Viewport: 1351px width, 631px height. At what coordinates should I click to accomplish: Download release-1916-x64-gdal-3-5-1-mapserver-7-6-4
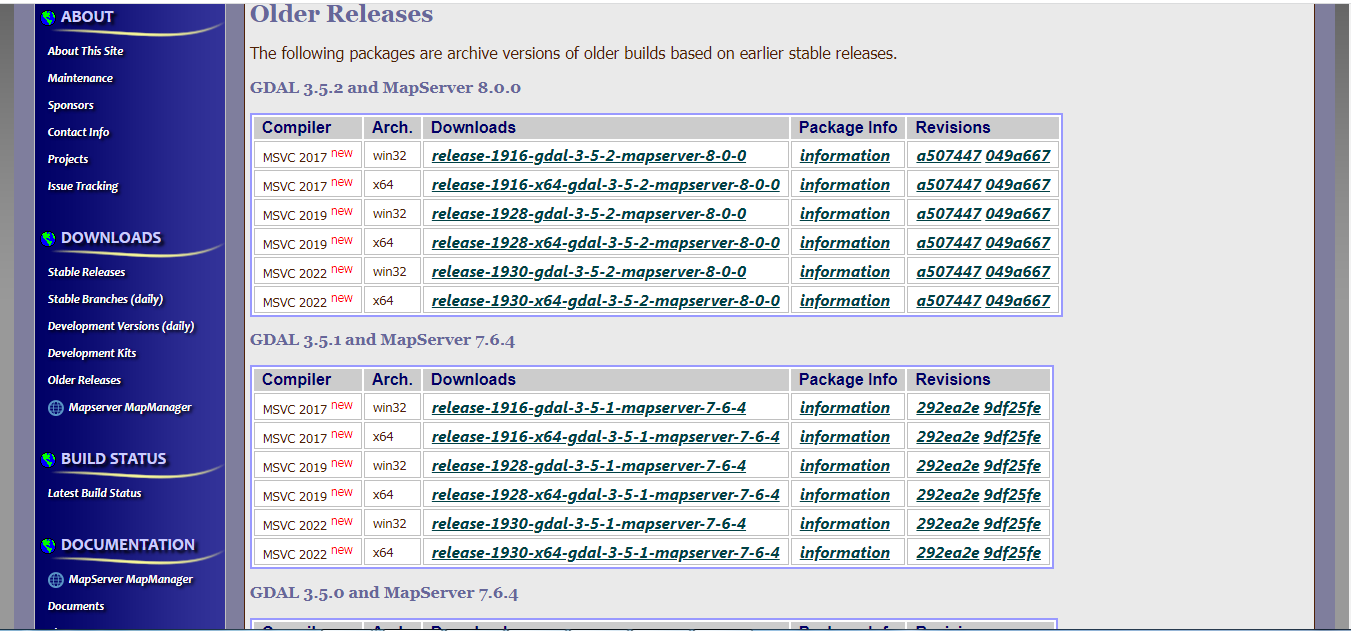[606, 437]
